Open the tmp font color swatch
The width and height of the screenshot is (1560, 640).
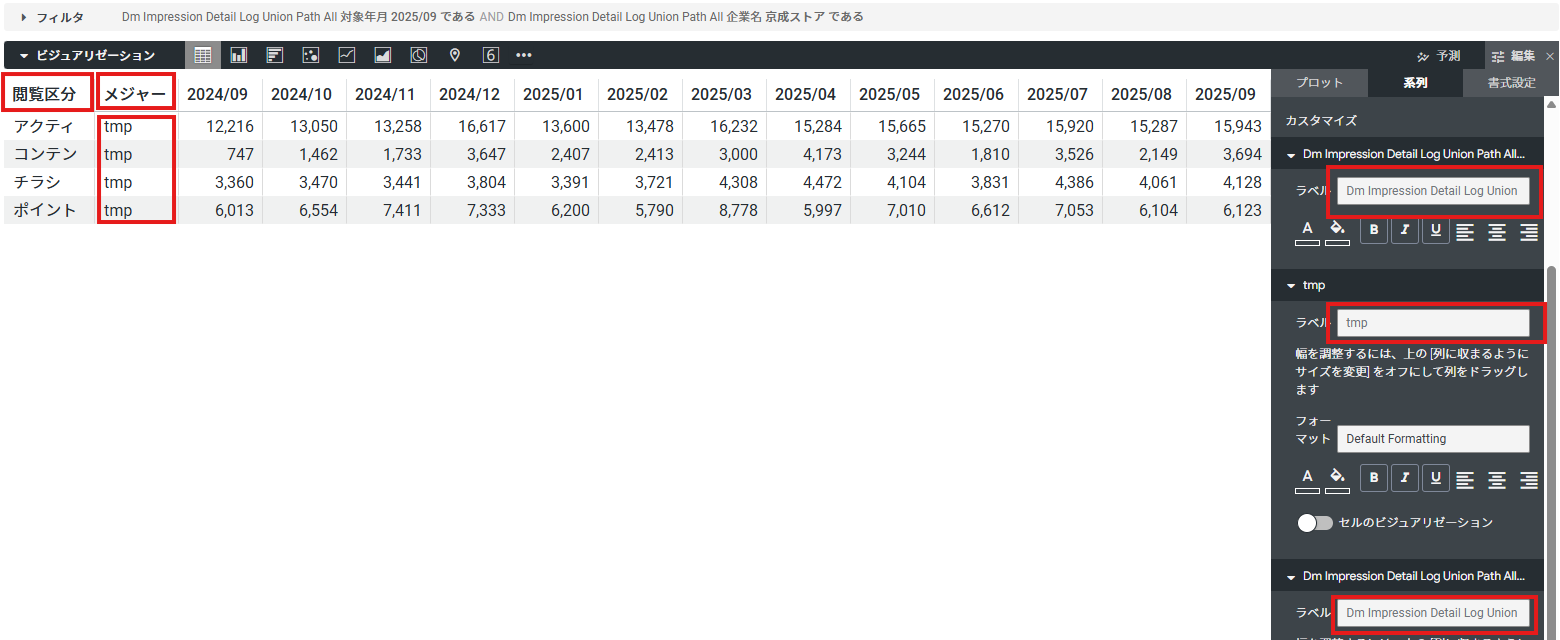(x=1307, y=479)
